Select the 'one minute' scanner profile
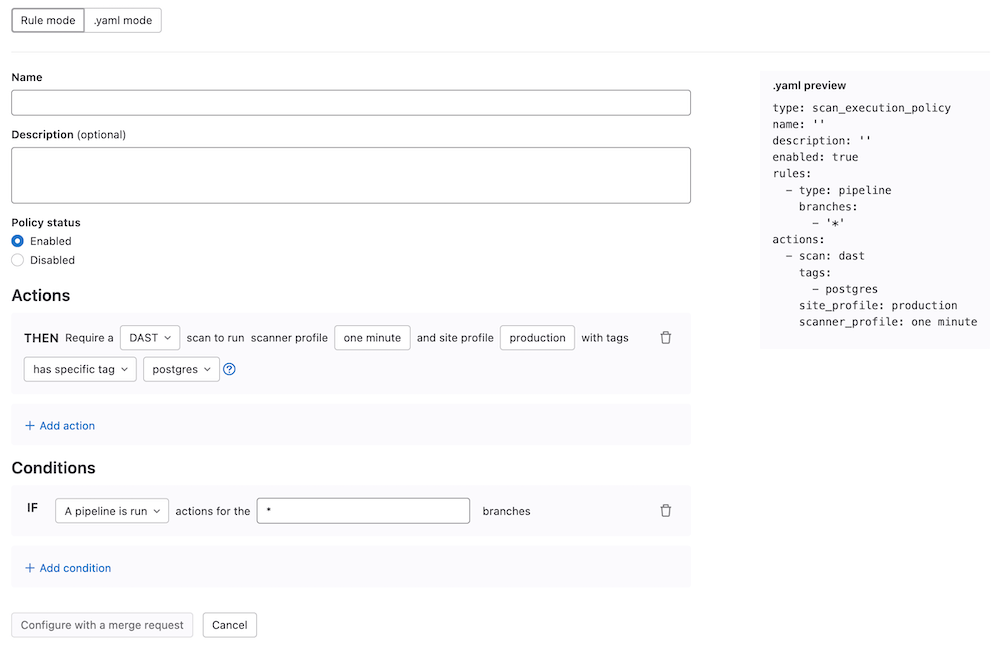This screenshot has width=999, height=647. (x=372, y=338)
